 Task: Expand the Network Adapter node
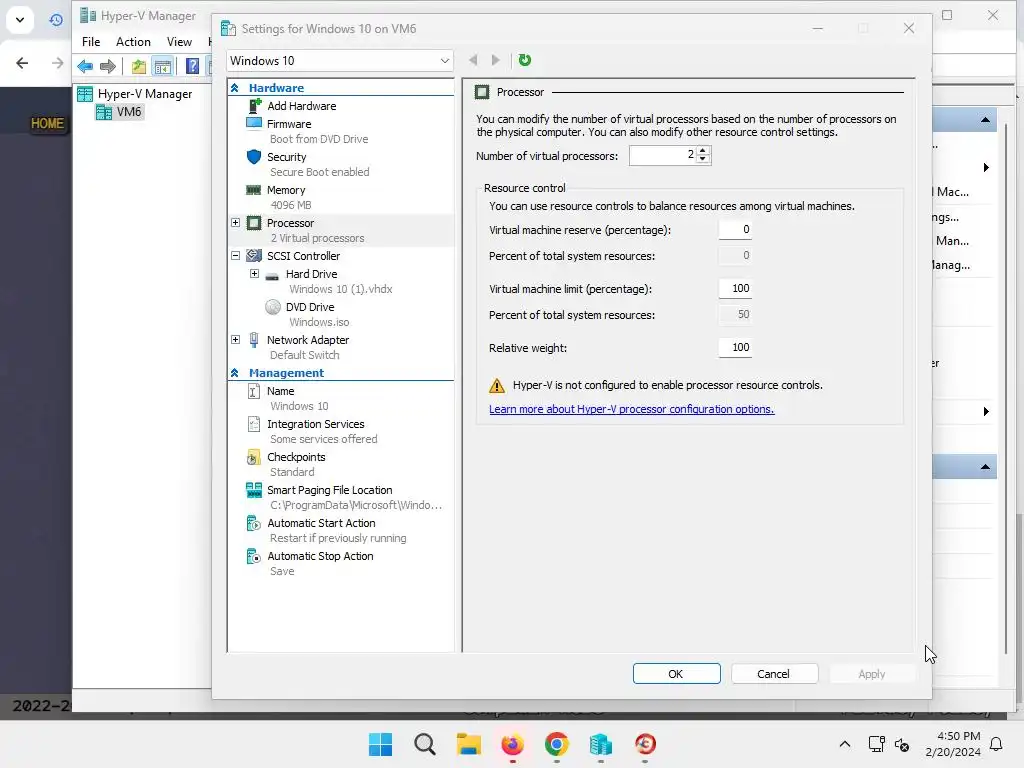(x=236, y=340)
